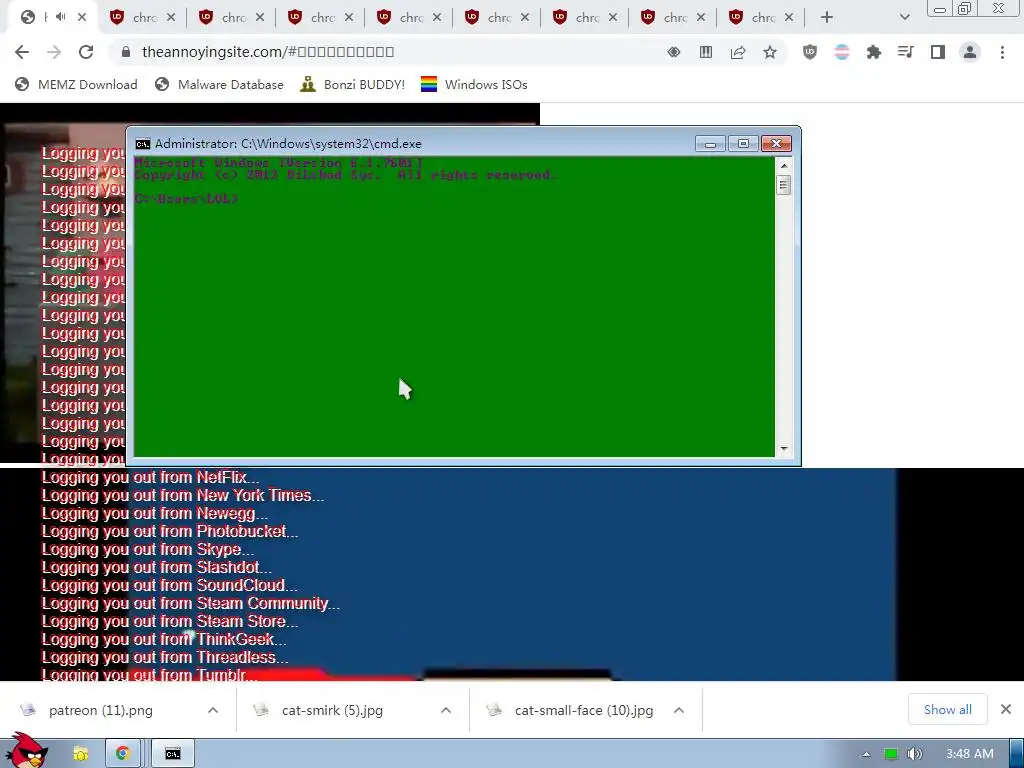Click text 'Logging you out from New York Times...'

[x=183, y=495]
